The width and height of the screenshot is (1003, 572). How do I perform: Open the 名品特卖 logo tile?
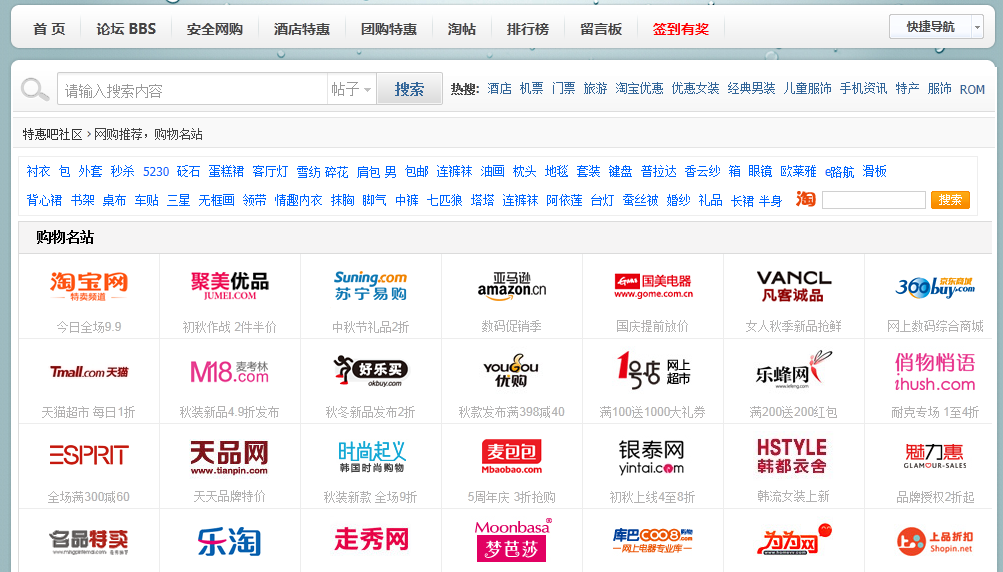pos(89,542)
